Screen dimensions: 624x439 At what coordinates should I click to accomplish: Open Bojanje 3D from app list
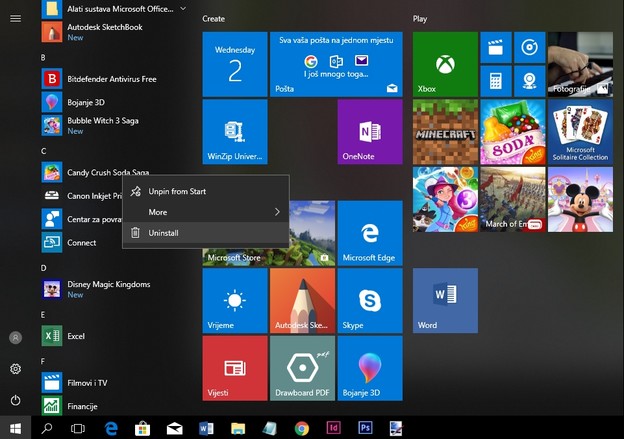tap(113, 102)
